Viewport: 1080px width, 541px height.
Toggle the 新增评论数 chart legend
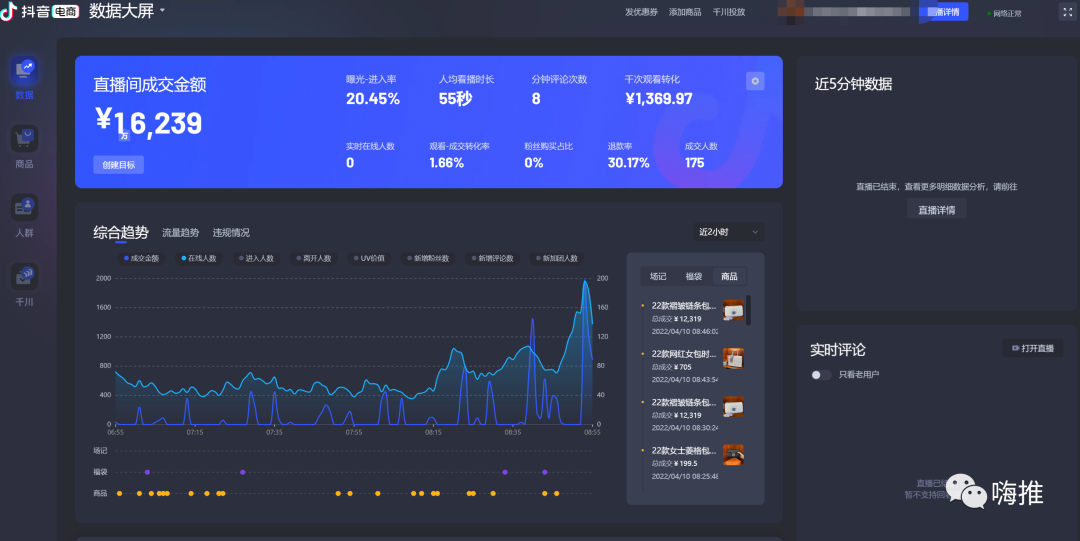coord(492,258)
